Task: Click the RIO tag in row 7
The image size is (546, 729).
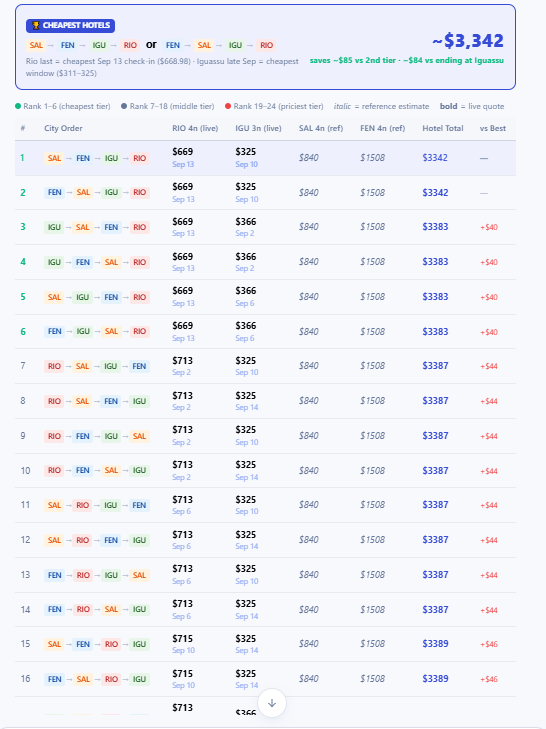Action: pos(54,366)
